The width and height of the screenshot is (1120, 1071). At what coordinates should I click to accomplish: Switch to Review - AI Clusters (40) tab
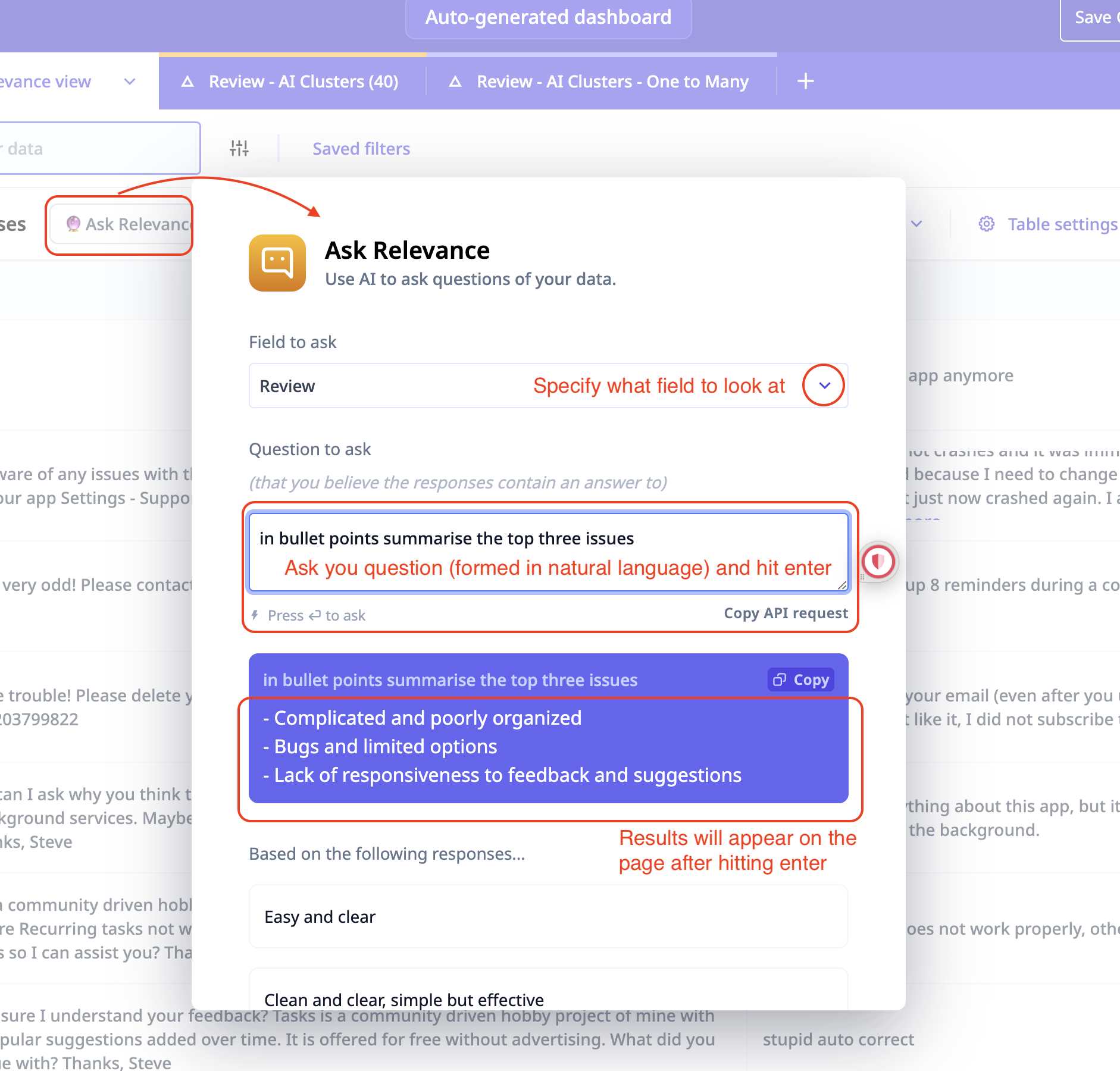tap(292, 81)
